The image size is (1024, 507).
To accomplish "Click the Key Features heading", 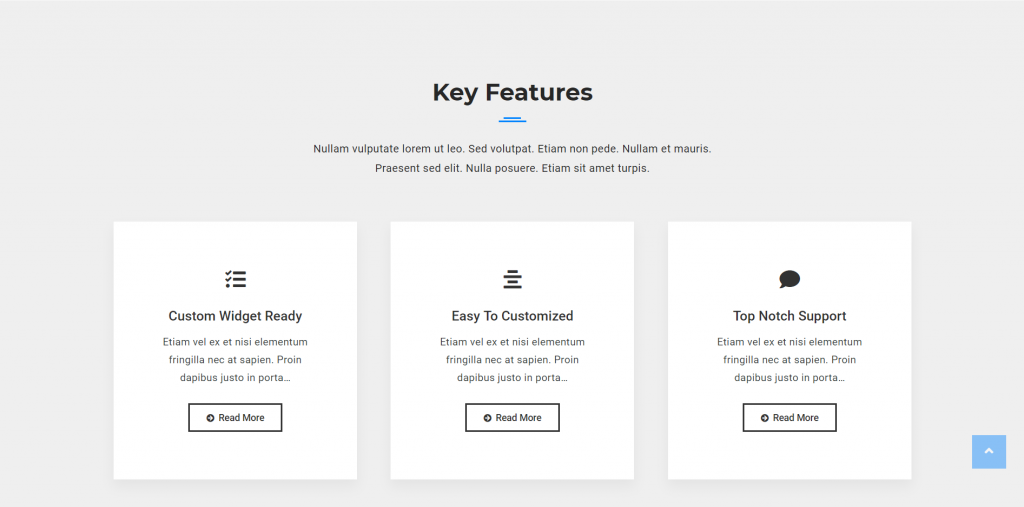I will click(x=512, y=92).
